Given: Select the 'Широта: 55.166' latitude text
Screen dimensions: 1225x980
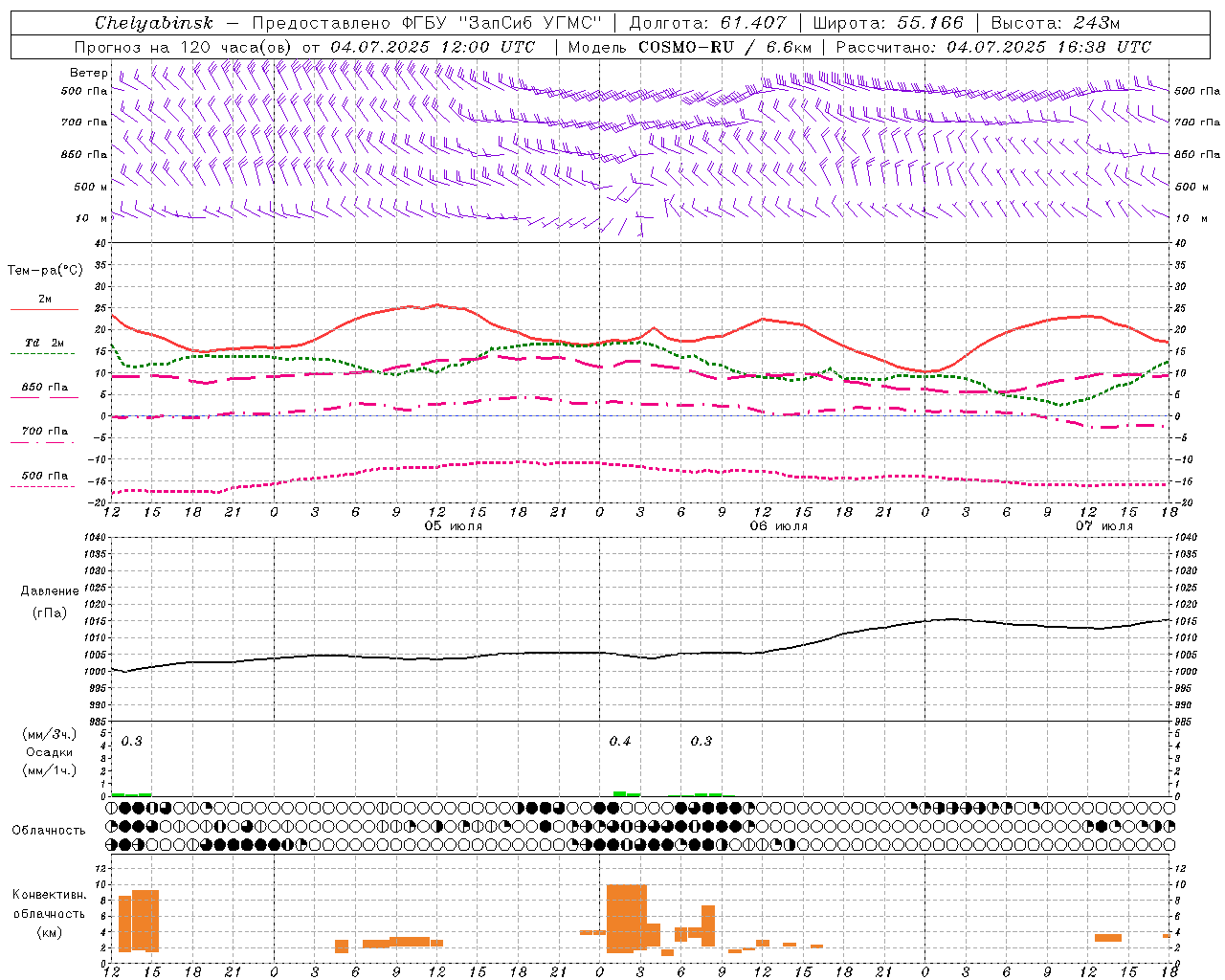Looking at the screenshot, I should pos(887,23).
